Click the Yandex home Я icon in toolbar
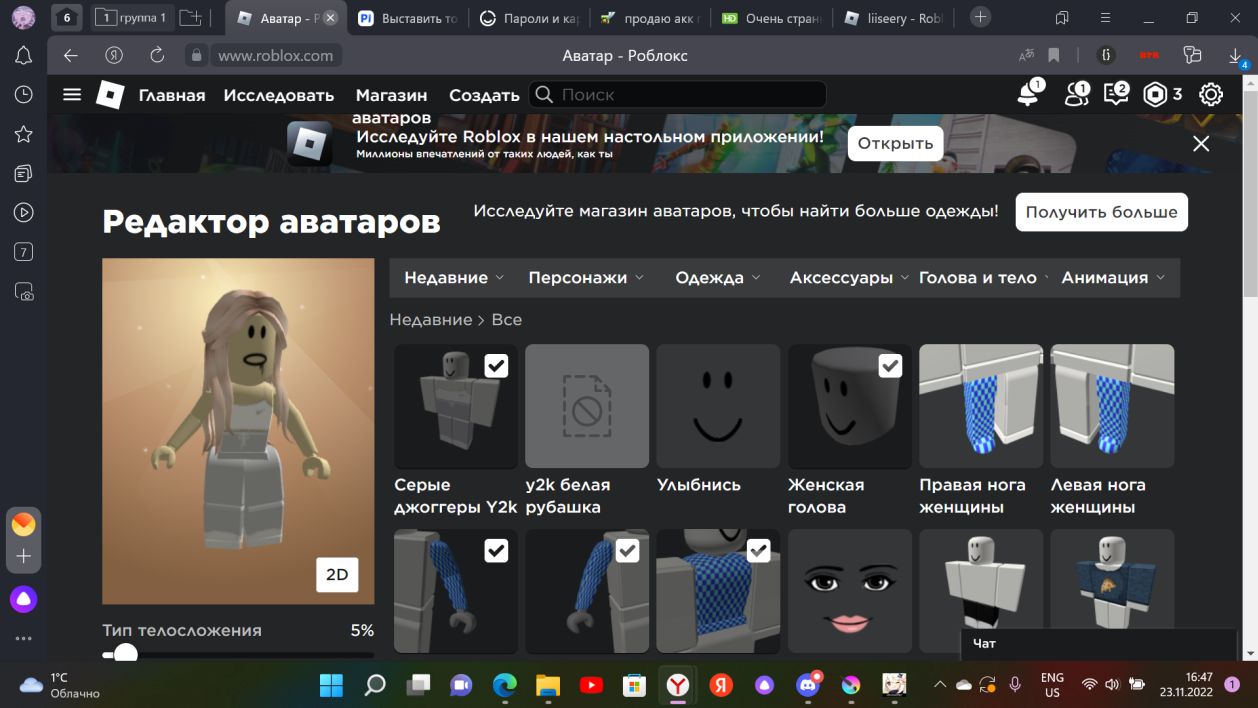 pos(114,55)
